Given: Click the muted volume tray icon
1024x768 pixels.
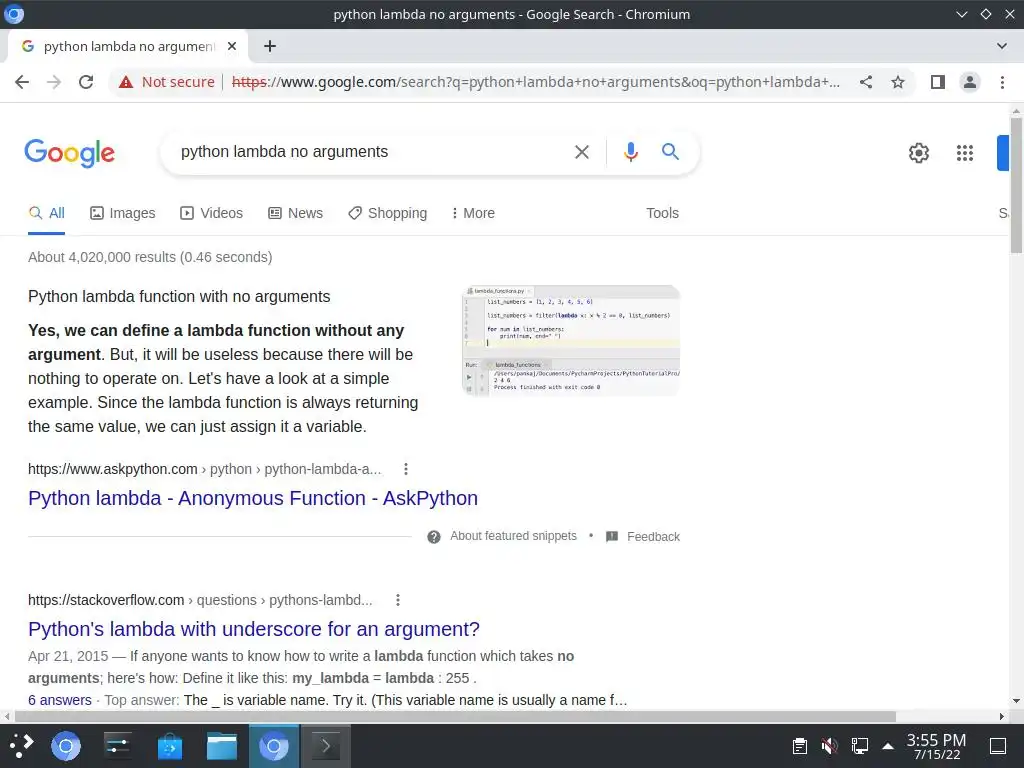Looking at the screenshot, I should [x=829, y=746].
